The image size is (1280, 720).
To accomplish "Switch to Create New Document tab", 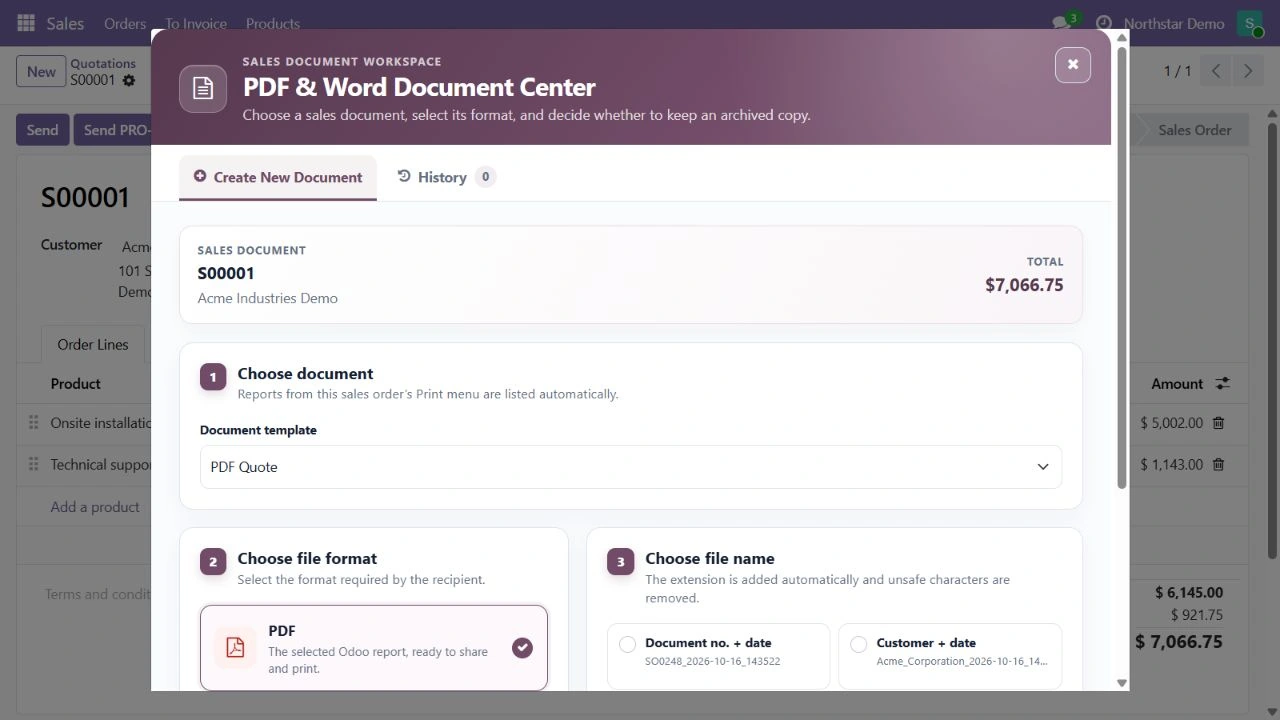I will click(x=278, y=177).
